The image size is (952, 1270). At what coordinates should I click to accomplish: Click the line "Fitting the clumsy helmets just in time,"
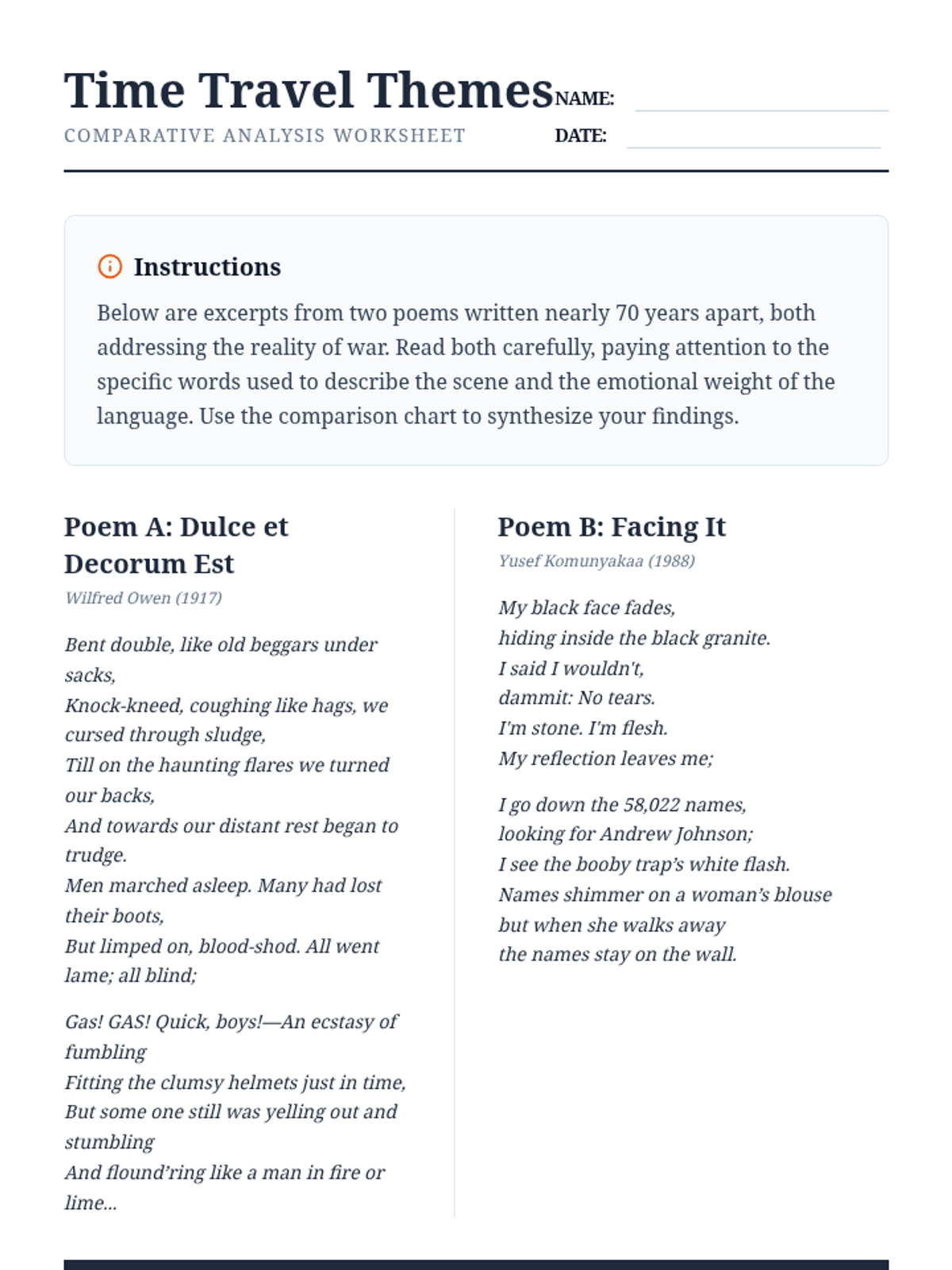point(236,1083)
